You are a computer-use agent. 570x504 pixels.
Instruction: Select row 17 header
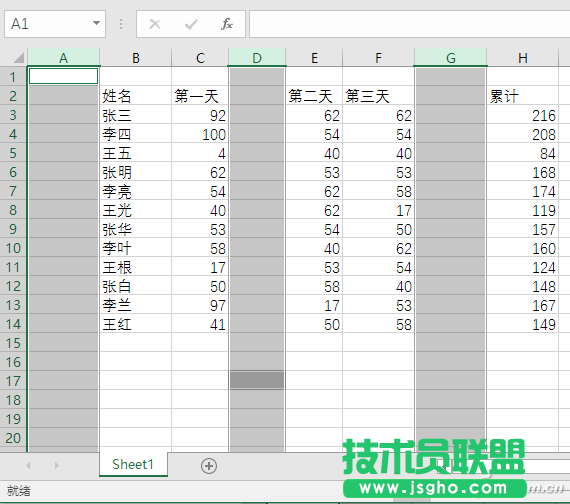[x=13, y=381]
